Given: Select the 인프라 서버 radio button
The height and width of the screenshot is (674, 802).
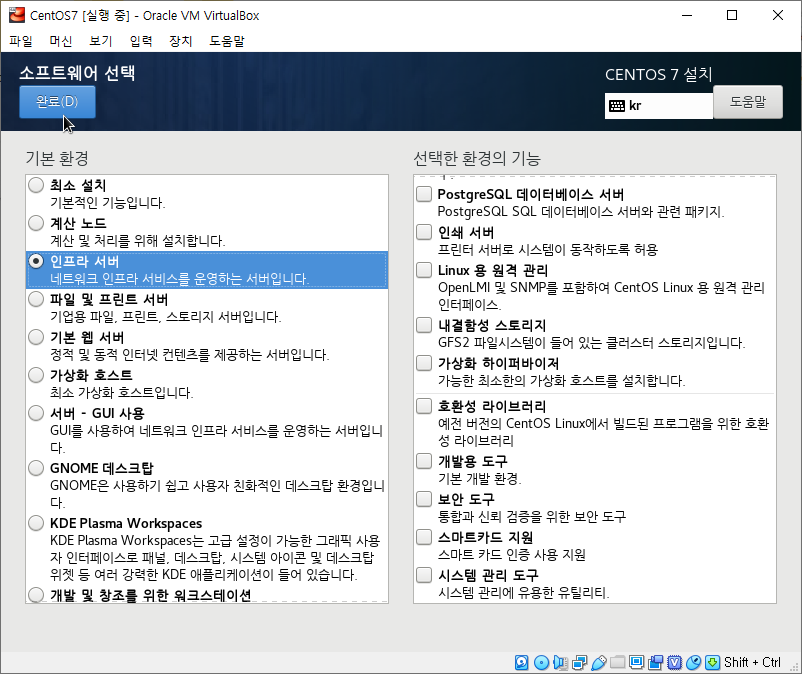Looking at the screenshot, I should tap(36, 261).
